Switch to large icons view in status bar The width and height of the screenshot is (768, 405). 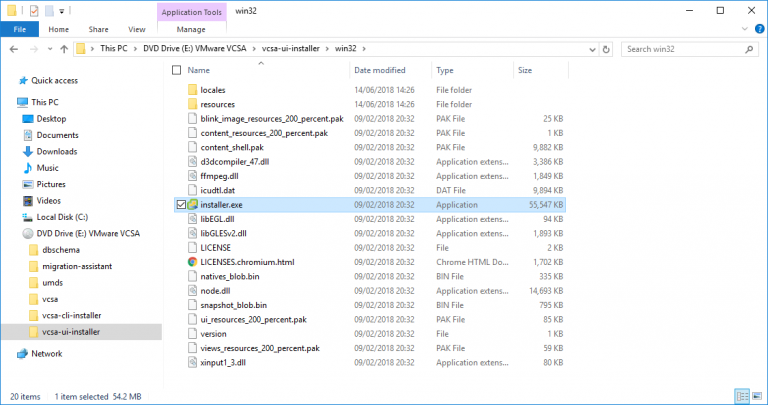[757, 396]
